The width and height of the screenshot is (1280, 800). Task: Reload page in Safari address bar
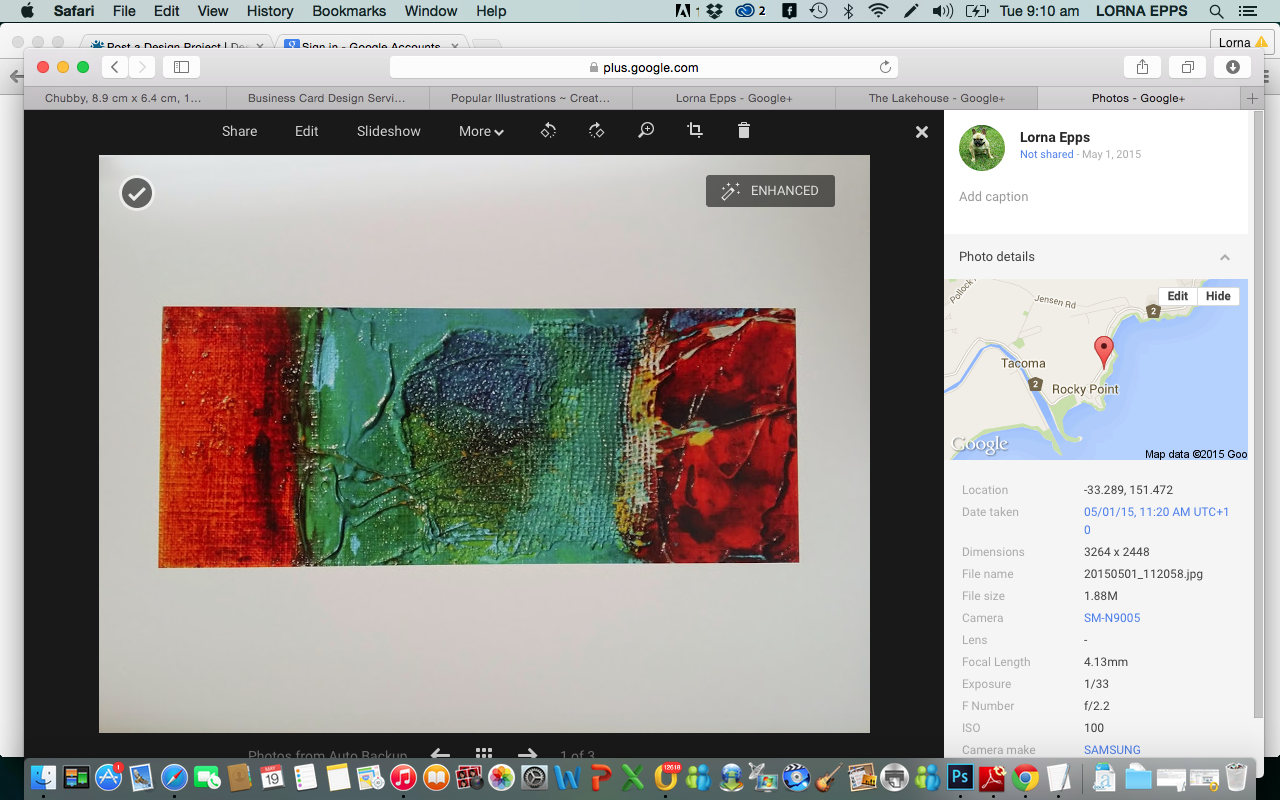885,67
